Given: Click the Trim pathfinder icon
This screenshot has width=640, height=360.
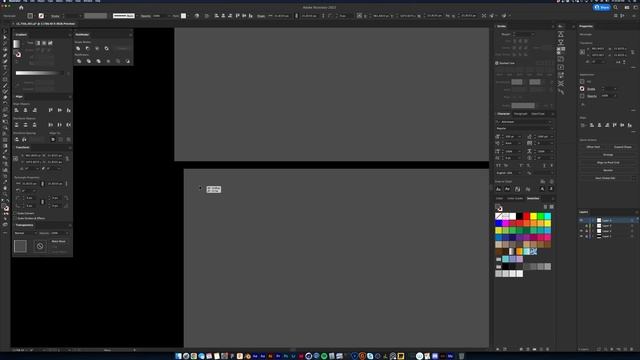Looking at the screenshot, I should (x=89, y=61).
